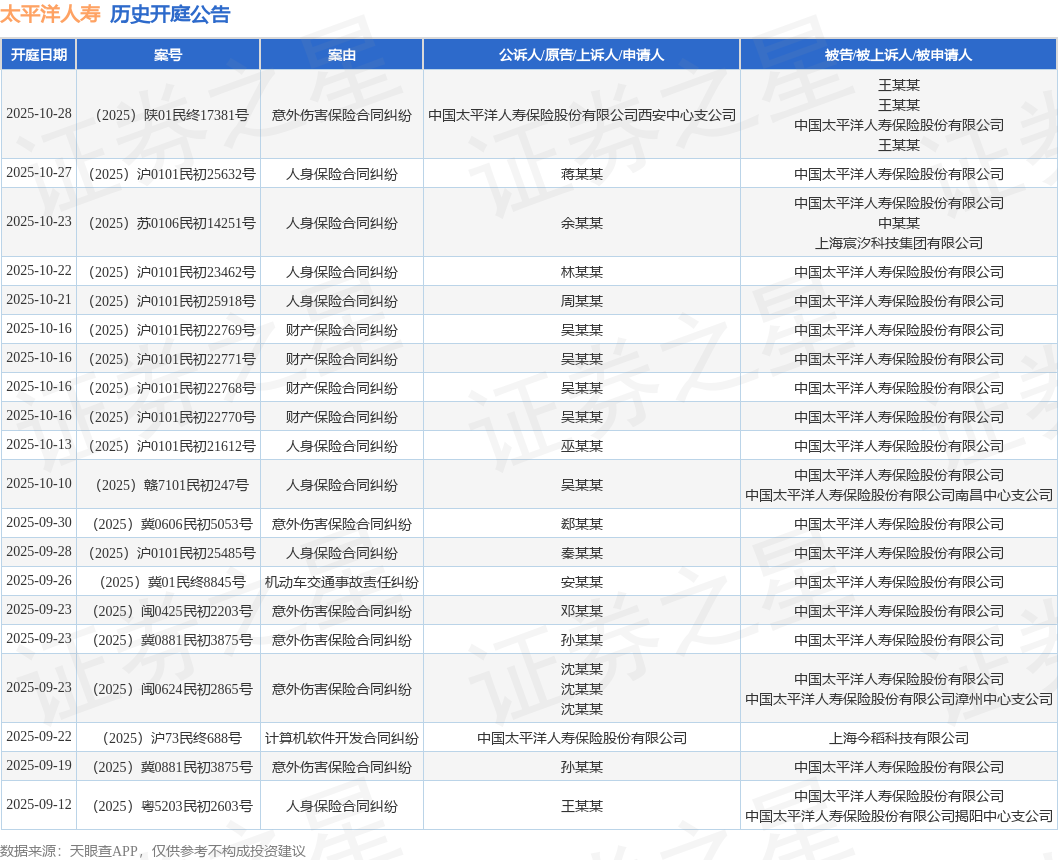Click the 开庭日期 column header
Image resolution: width=1058 pixels, height=860 pixels.
(38, 55)
